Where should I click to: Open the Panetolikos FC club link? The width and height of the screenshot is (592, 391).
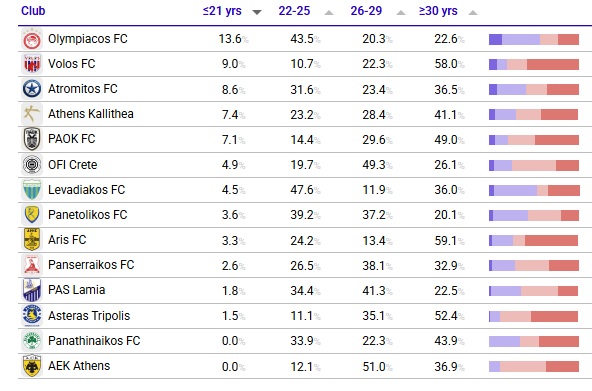click(x=88, y=215)
